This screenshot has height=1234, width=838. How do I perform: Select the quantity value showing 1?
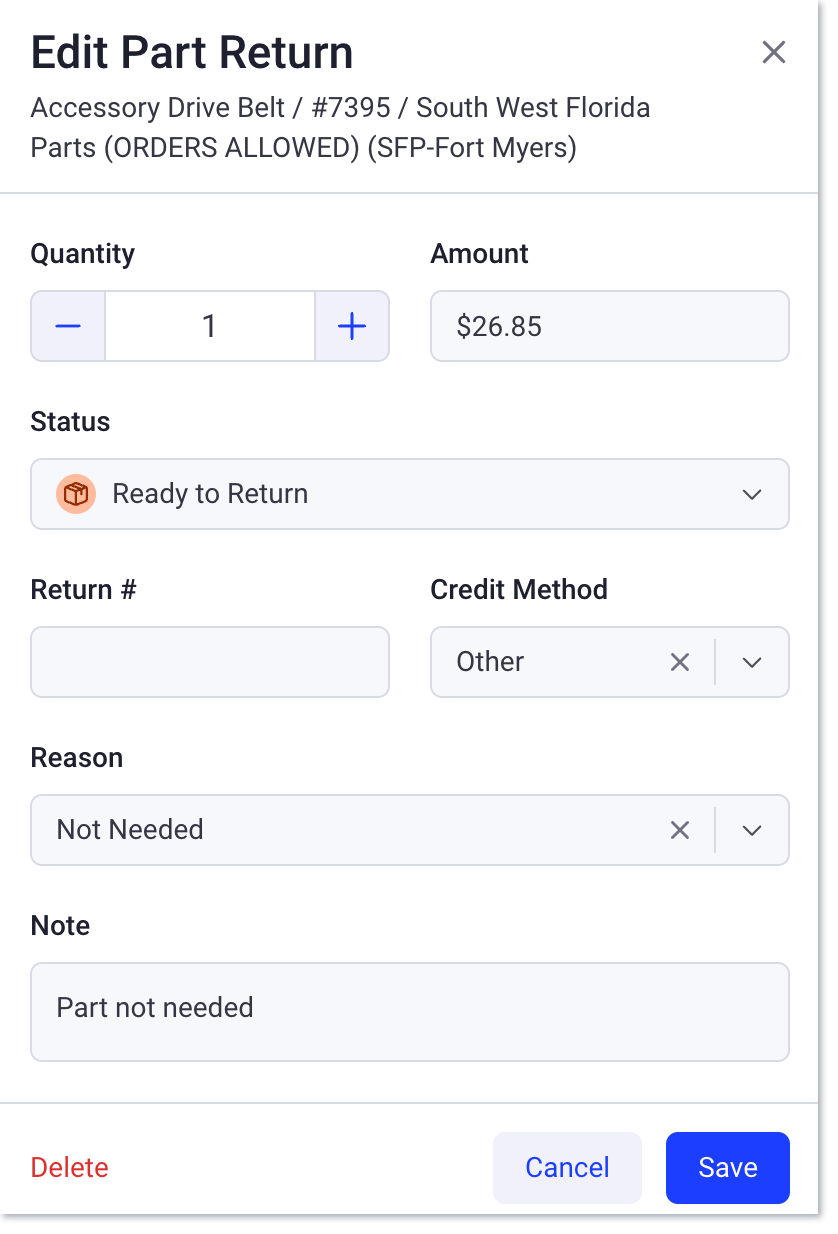209,326
